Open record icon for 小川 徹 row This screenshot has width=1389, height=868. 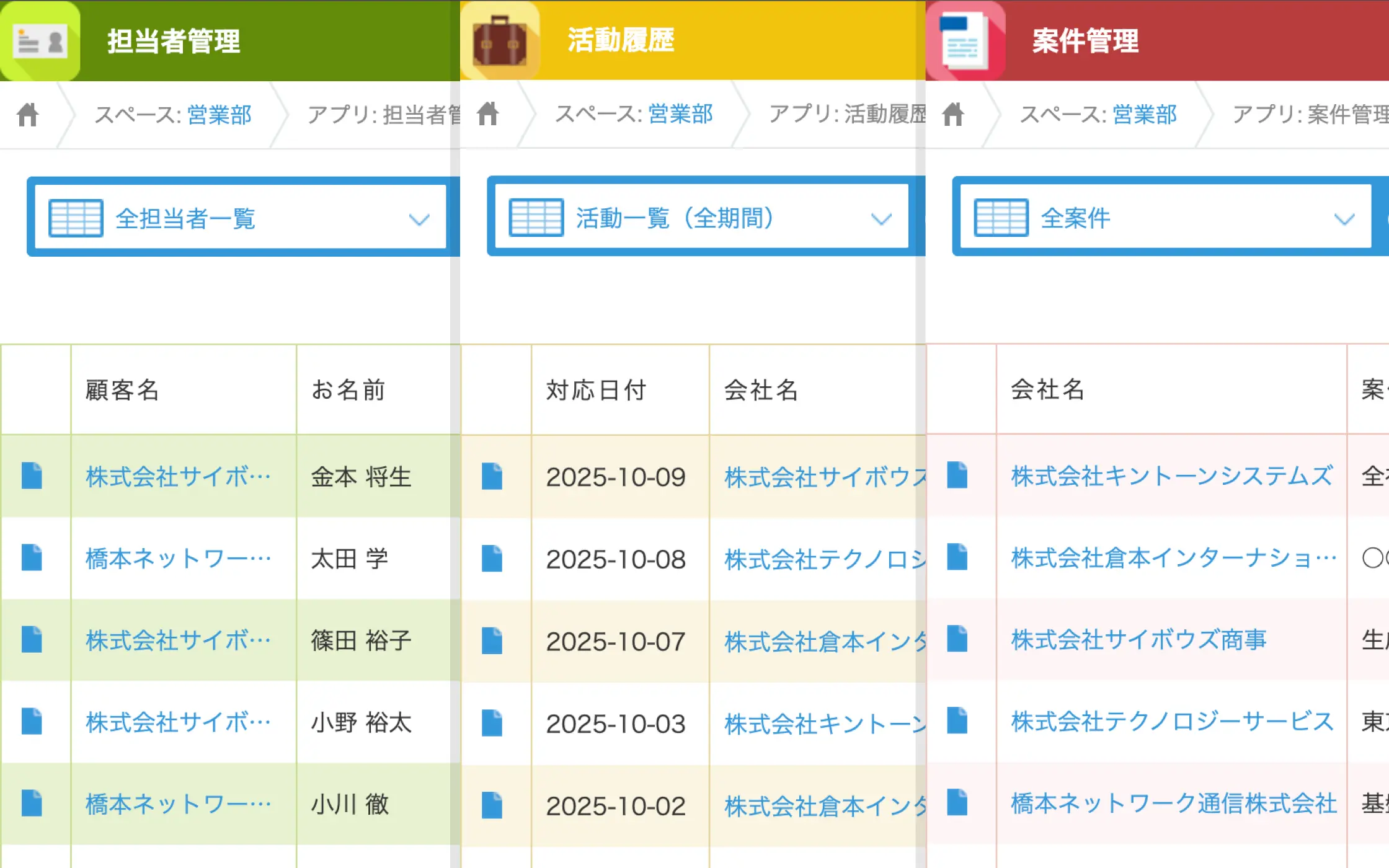click(x=32, y=804)
